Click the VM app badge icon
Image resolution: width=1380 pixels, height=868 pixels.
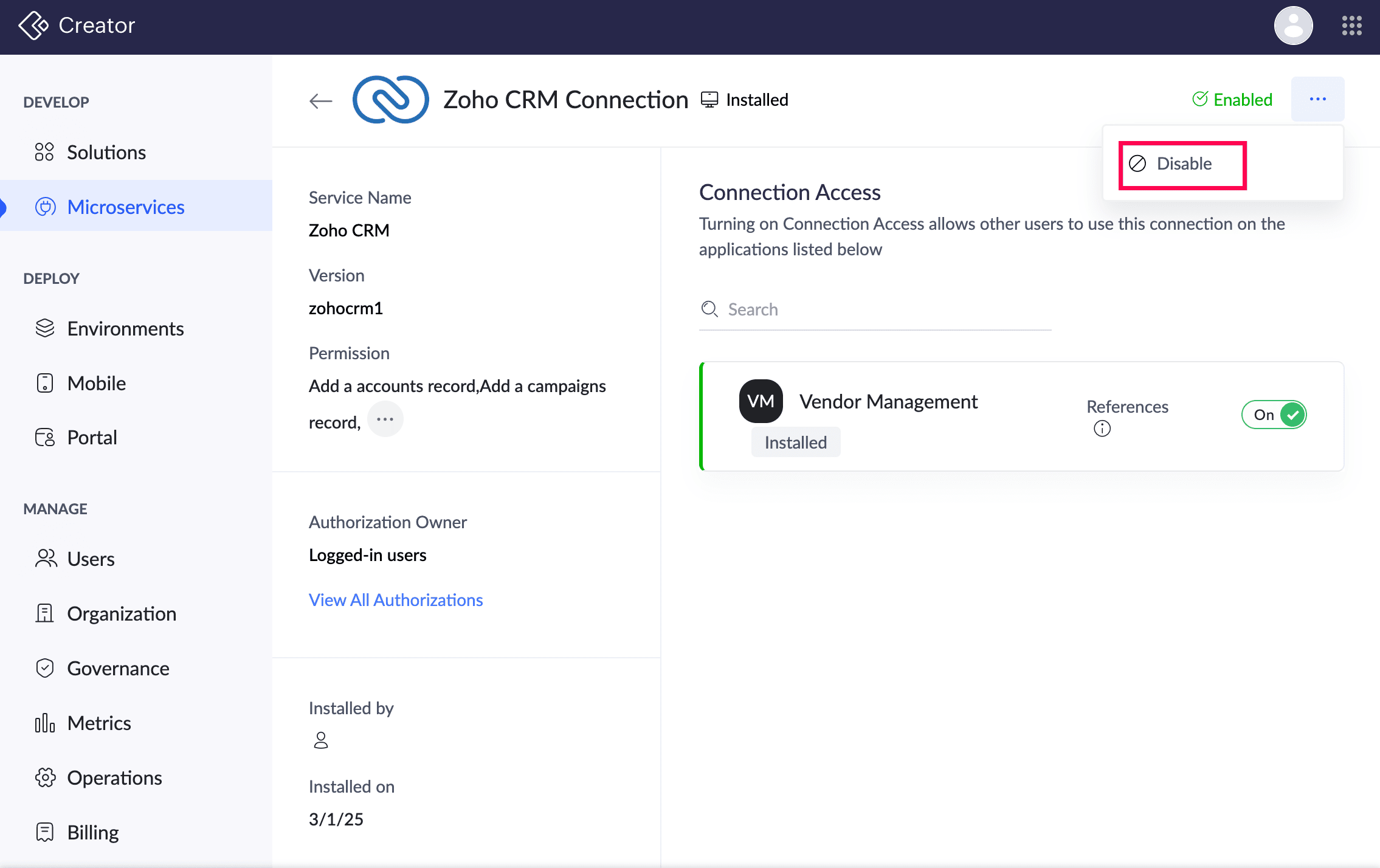click(761, 401)
